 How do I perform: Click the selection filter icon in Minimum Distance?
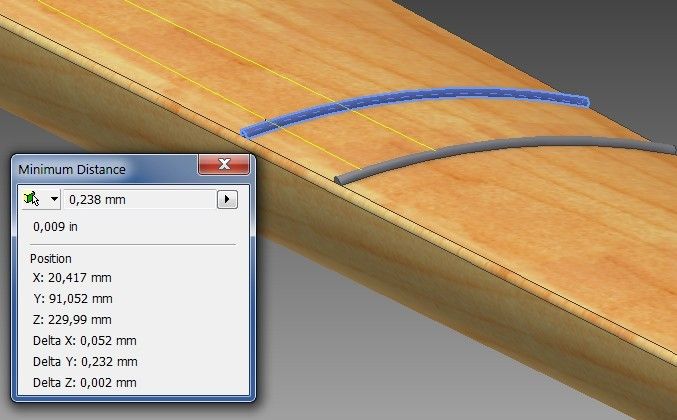33,199
